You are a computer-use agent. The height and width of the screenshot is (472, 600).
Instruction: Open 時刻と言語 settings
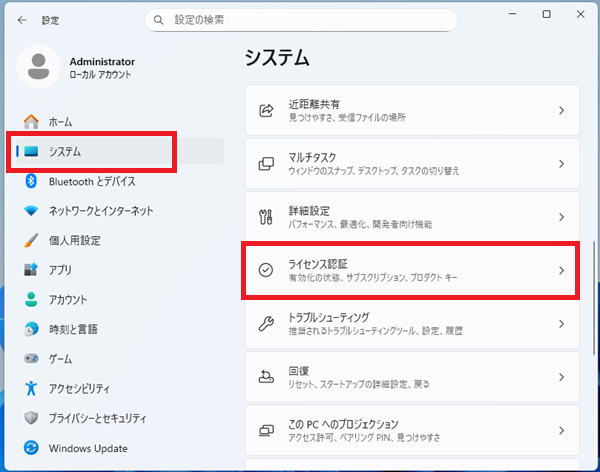point(74,328)
